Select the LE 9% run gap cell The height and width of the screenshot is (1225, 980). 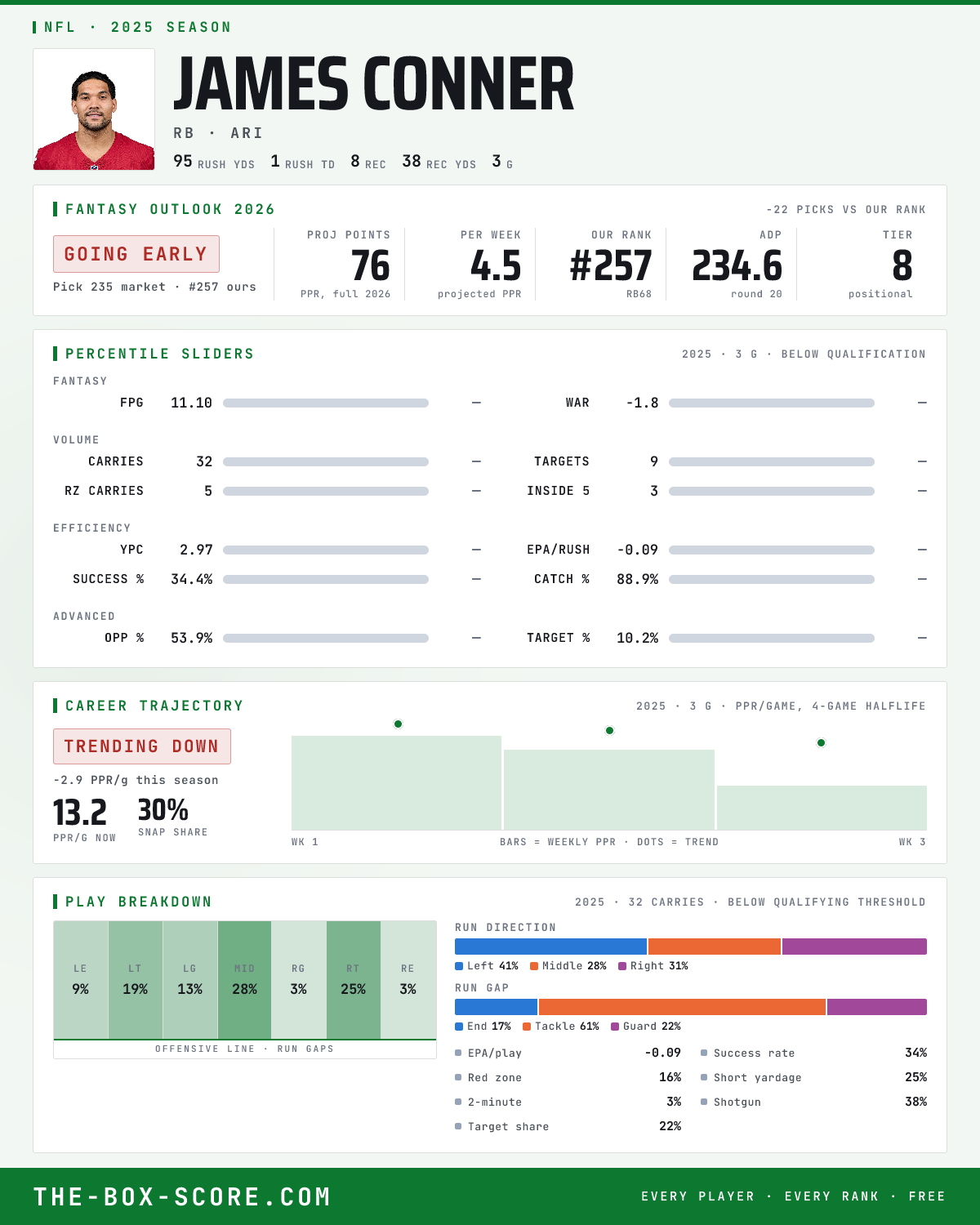coord(80,980)
